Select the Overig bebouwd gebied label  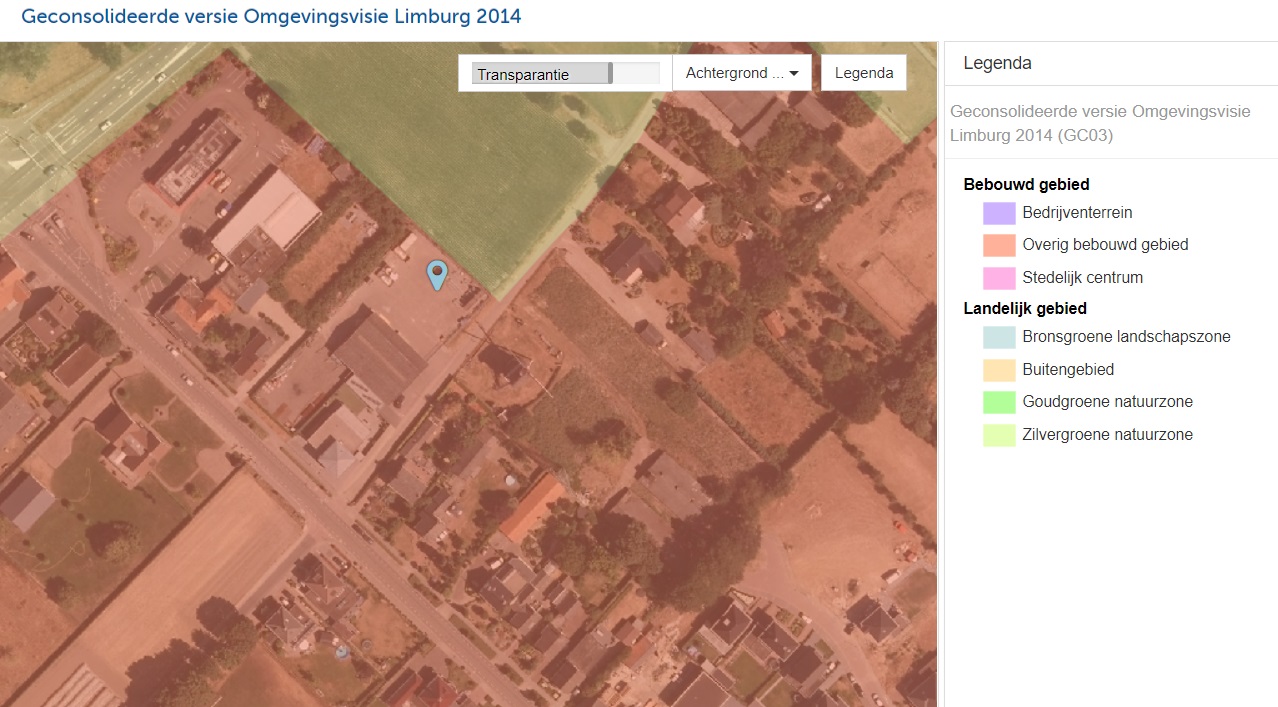pyautogui.click(x=1105, y=245)
